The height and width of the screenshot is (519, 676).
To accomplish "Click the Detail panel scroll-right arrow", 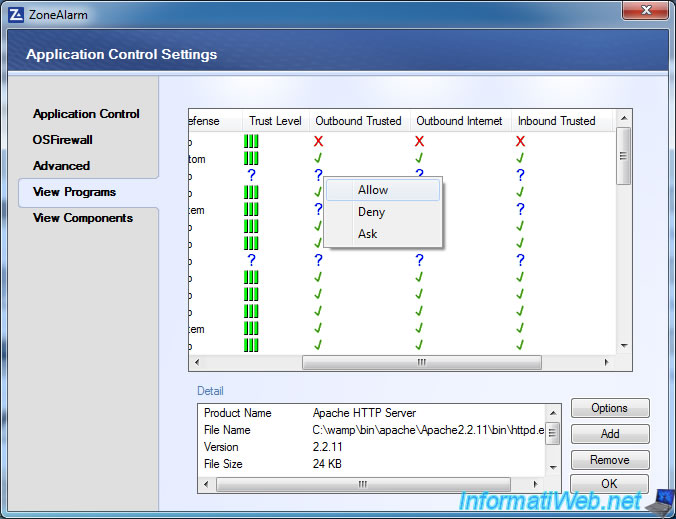I will (536, 484).
